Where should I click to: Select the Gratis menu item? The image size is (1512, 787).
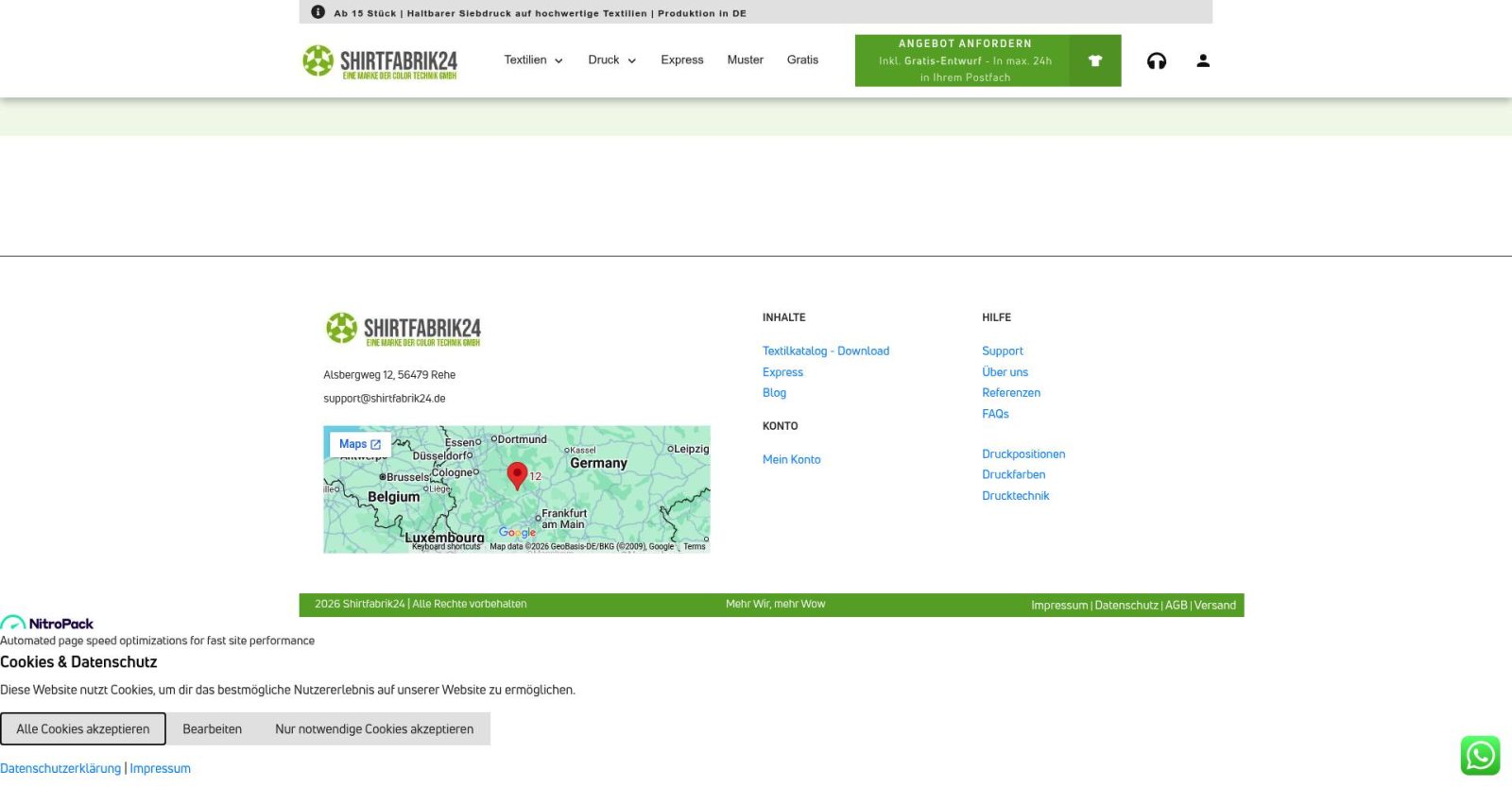[x=802, y=60]
